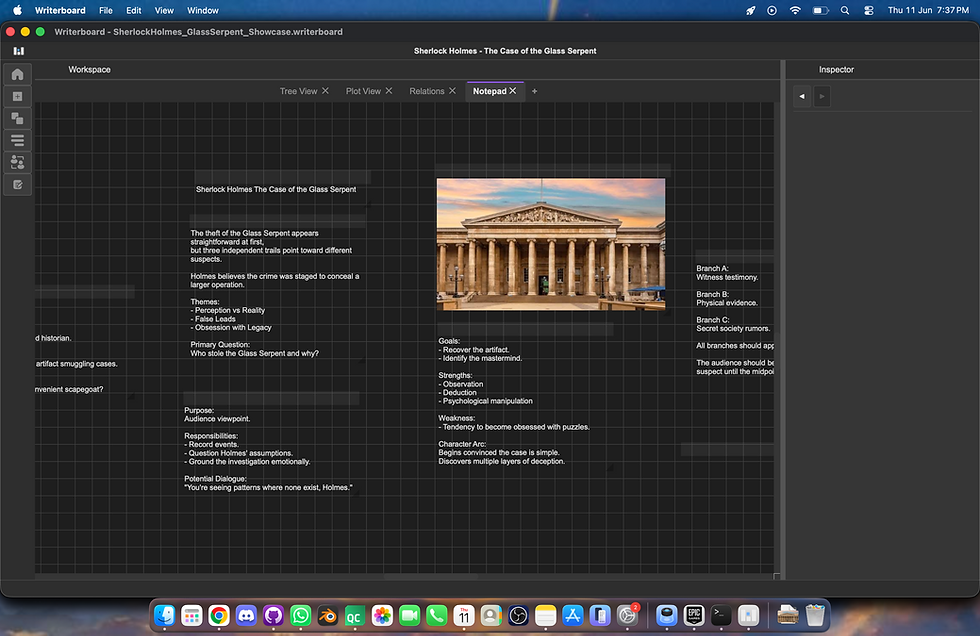
Task: Select the note title 'Sherlock Holmes The Case of the Glass Serpent'
Action: (x=276, y=189)
